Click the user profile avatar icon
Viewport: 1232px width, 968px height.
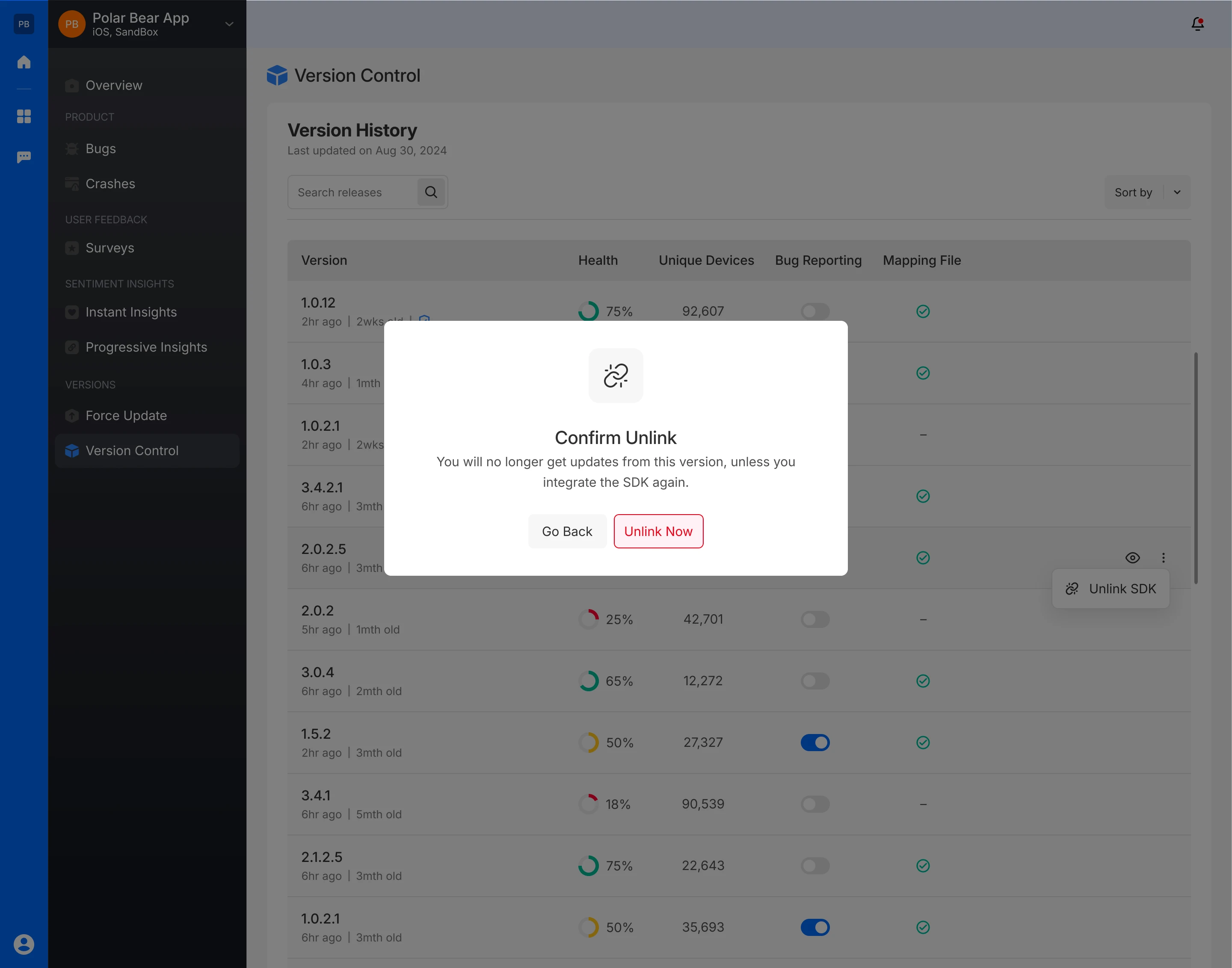tap(24, 944)
